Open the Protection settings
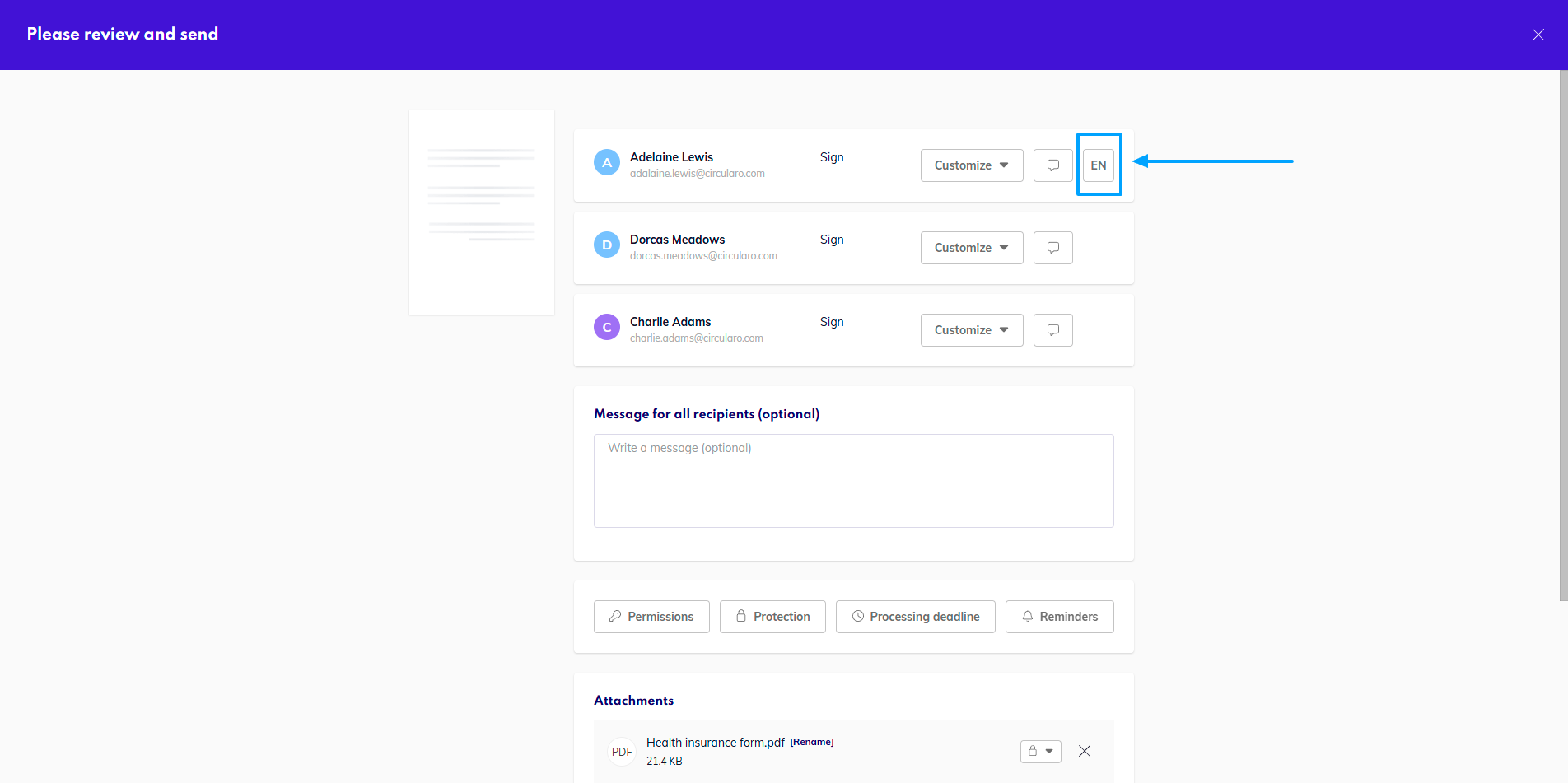 click(x=772, y=617)
